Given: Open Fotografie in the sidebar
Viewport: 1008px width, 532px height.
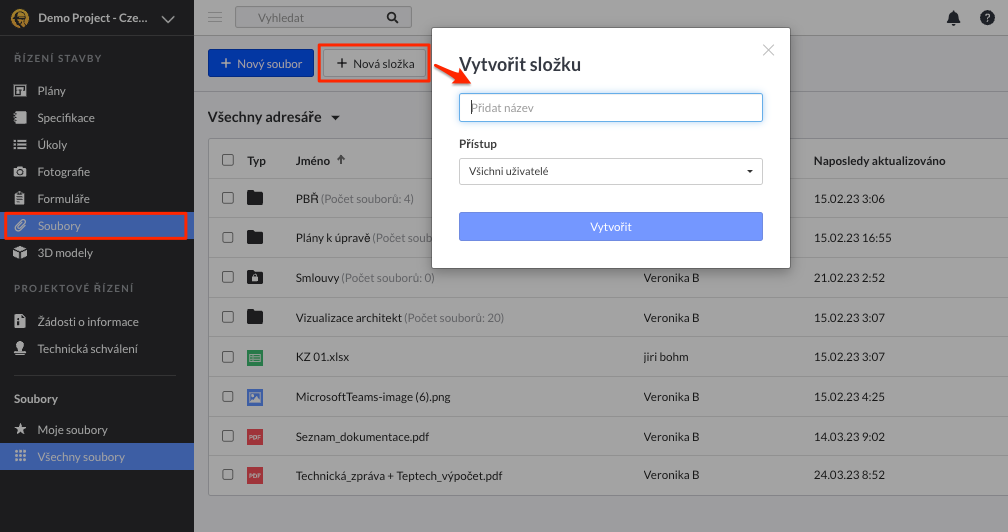Looking at the screenshot, I should click(x=63, y=172).
